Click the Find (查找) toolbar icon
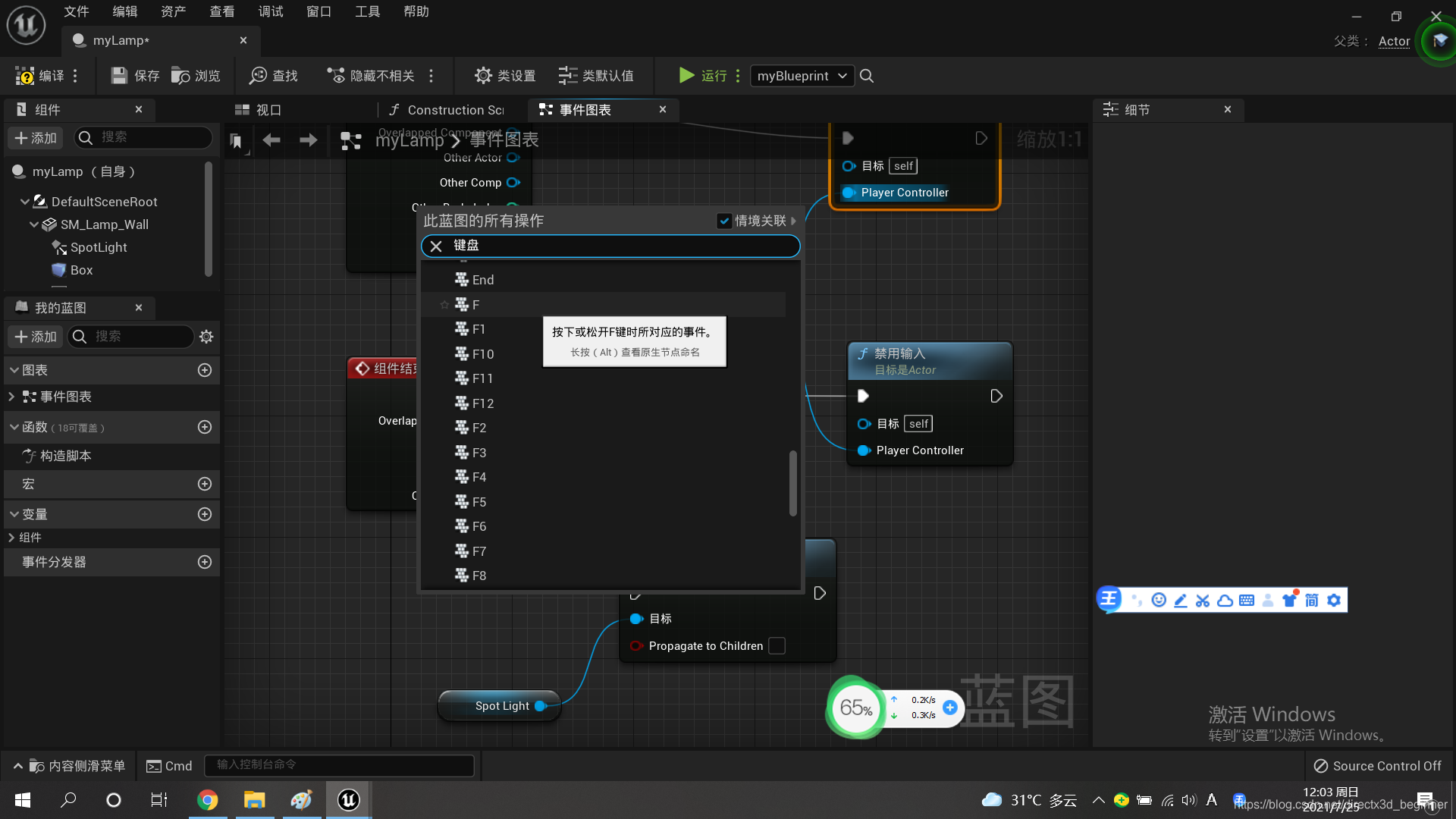 [x=259, y=76]
